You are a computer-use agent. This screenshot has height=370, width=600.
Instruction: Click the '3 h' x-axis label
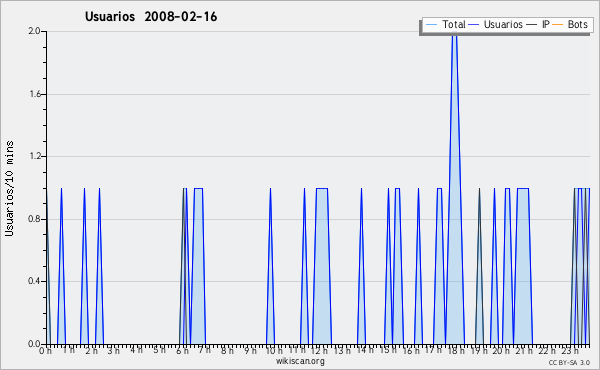click(113, 351)
